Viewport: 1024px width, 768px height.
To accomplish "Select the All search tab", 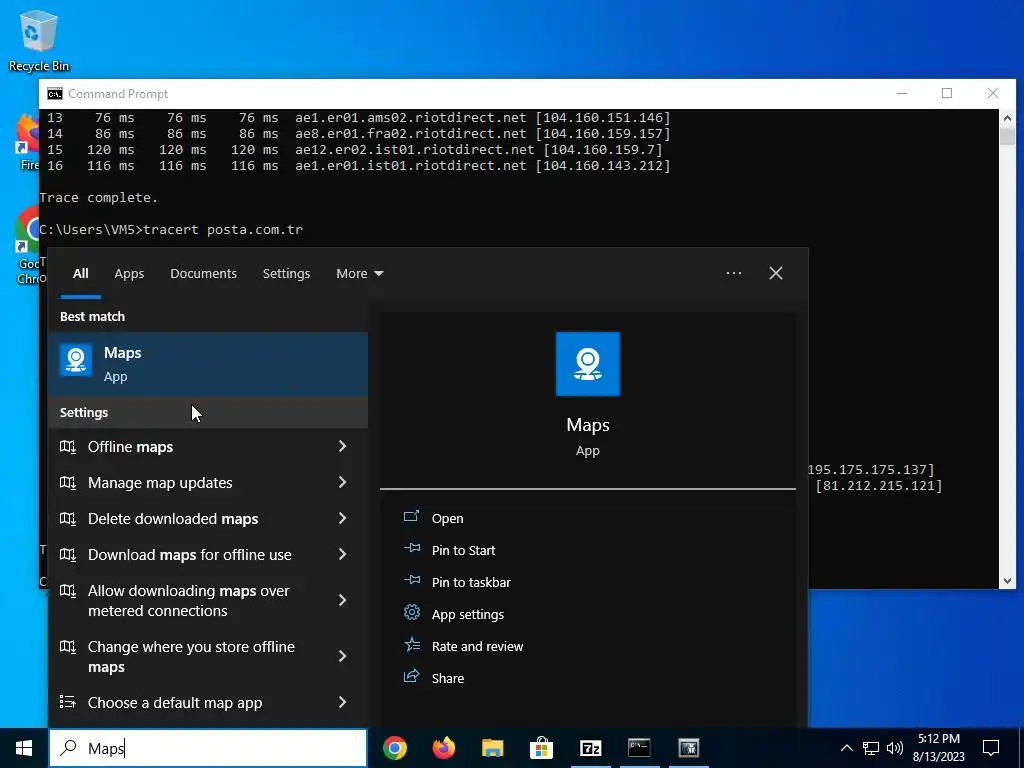I will pos(80,274).
